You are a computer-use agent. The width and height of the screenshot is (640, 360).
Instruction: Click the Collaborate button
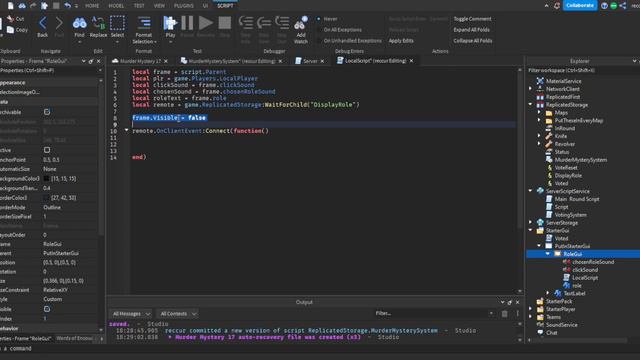580,5
